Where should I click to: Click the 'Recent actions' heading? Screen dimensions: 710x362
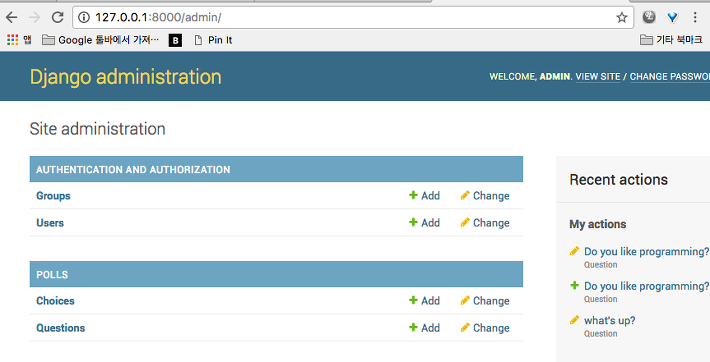619,179
